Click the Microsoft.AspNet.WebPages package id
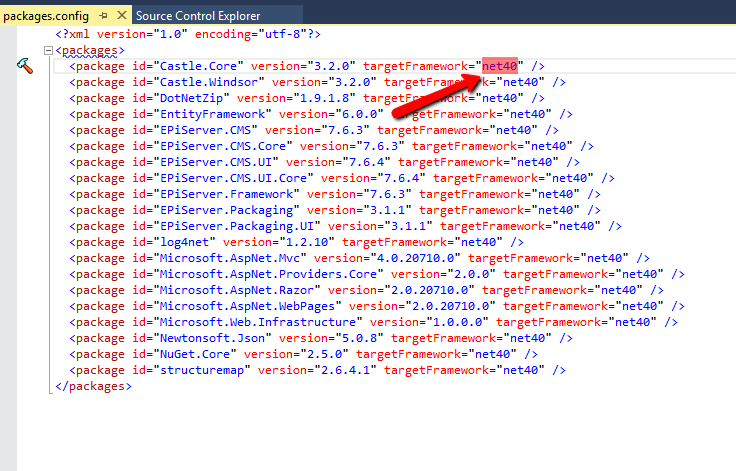736x471 pixels. click(247, 306)
